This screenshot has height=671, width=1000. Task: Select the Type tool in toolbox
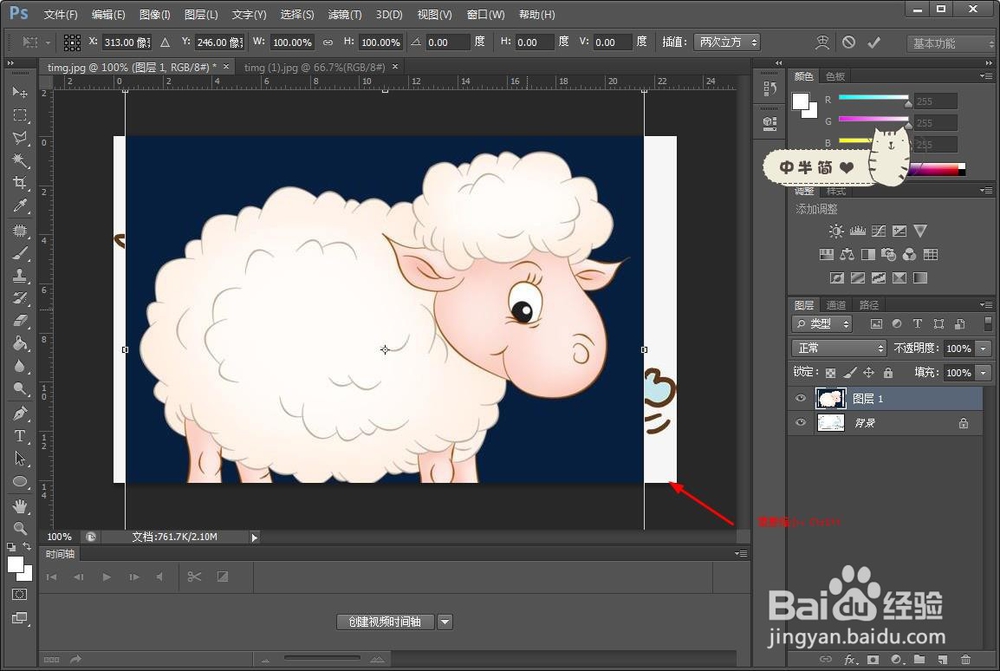point(20,436)
